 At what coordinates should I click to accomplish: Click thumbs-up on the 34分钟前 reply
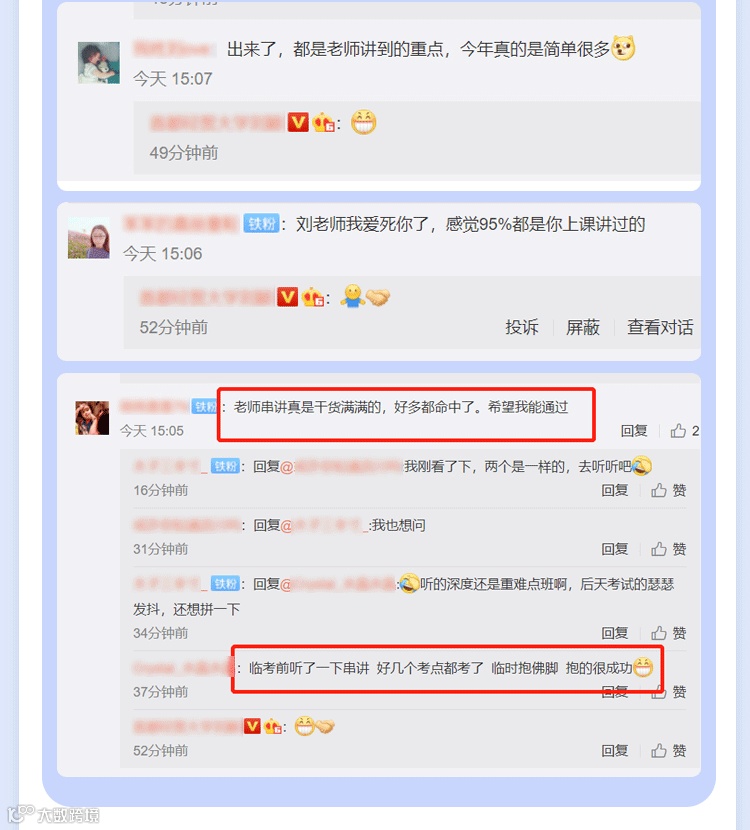tap(659, 633)
